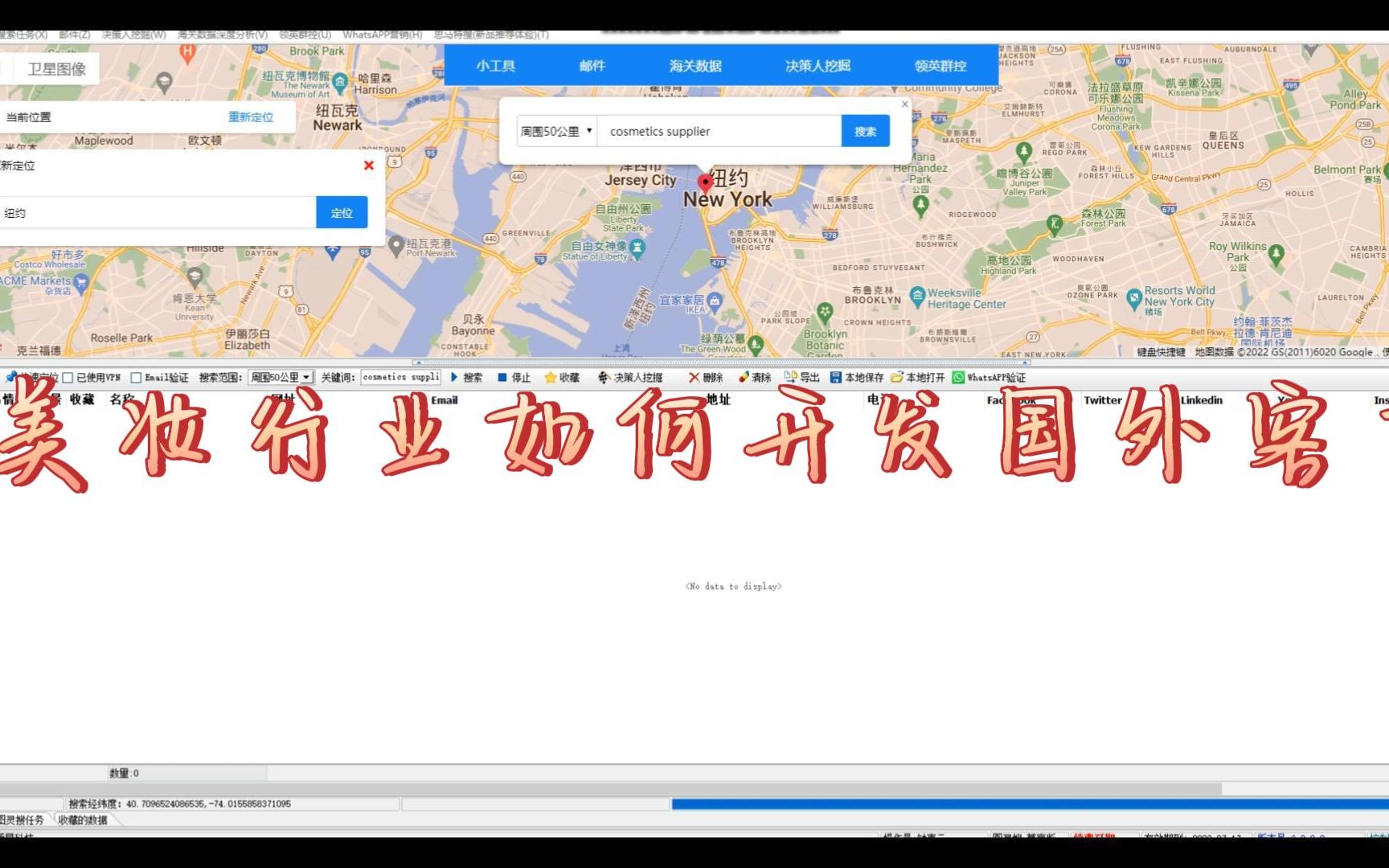The image size is (1389, 868).
Task: Close the 重新定位 panel with red X
Action: pos(369,166)
